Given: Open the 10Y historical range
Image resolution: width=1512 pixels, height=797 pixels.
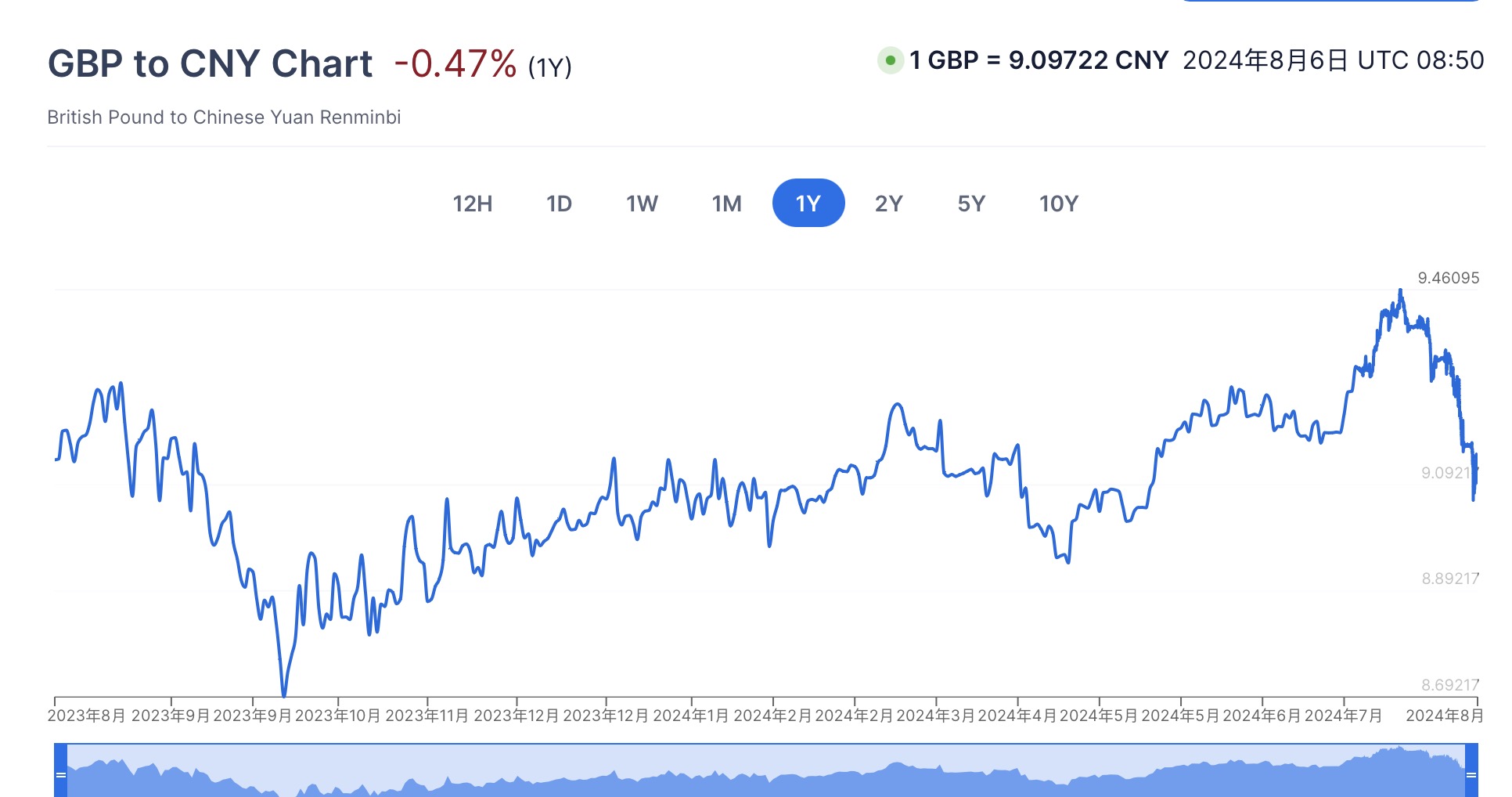Looking at the screenshot, I should pos(1058,204).
